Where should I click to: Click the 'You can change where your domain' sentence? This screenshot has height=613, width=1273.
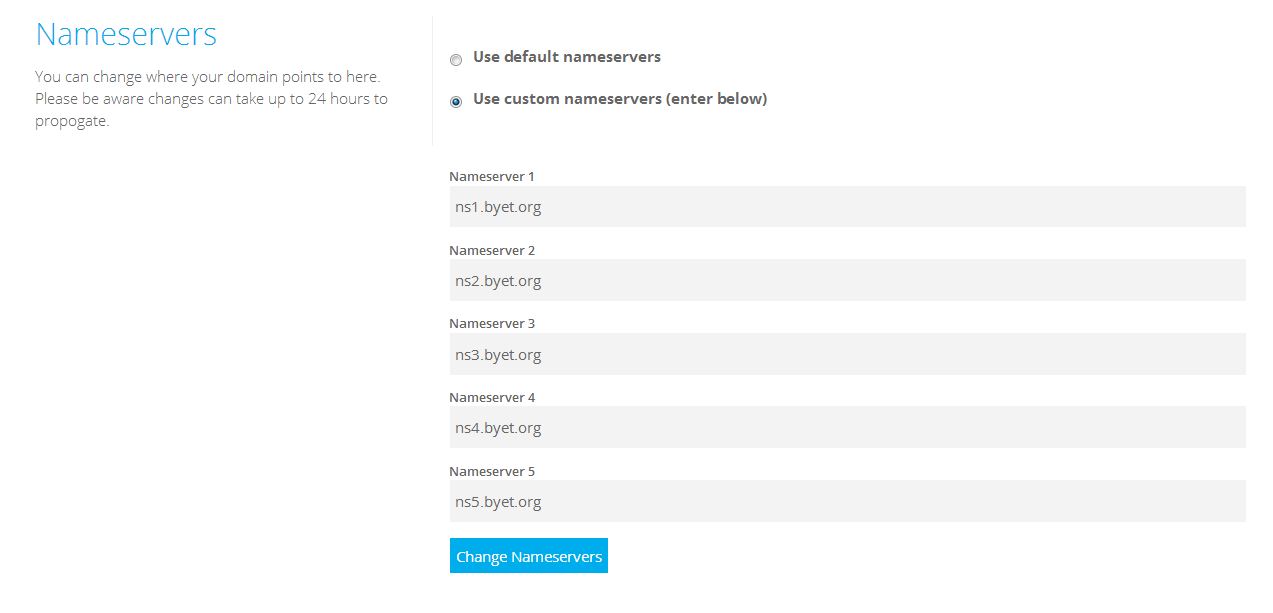[x=207, y=77]
